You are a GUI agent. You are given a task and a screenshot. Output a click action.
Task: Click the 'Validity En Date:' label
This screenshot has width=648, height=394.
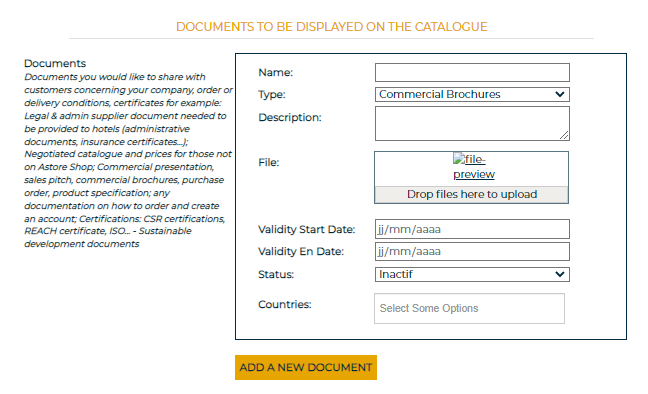[x=301, y=251]
